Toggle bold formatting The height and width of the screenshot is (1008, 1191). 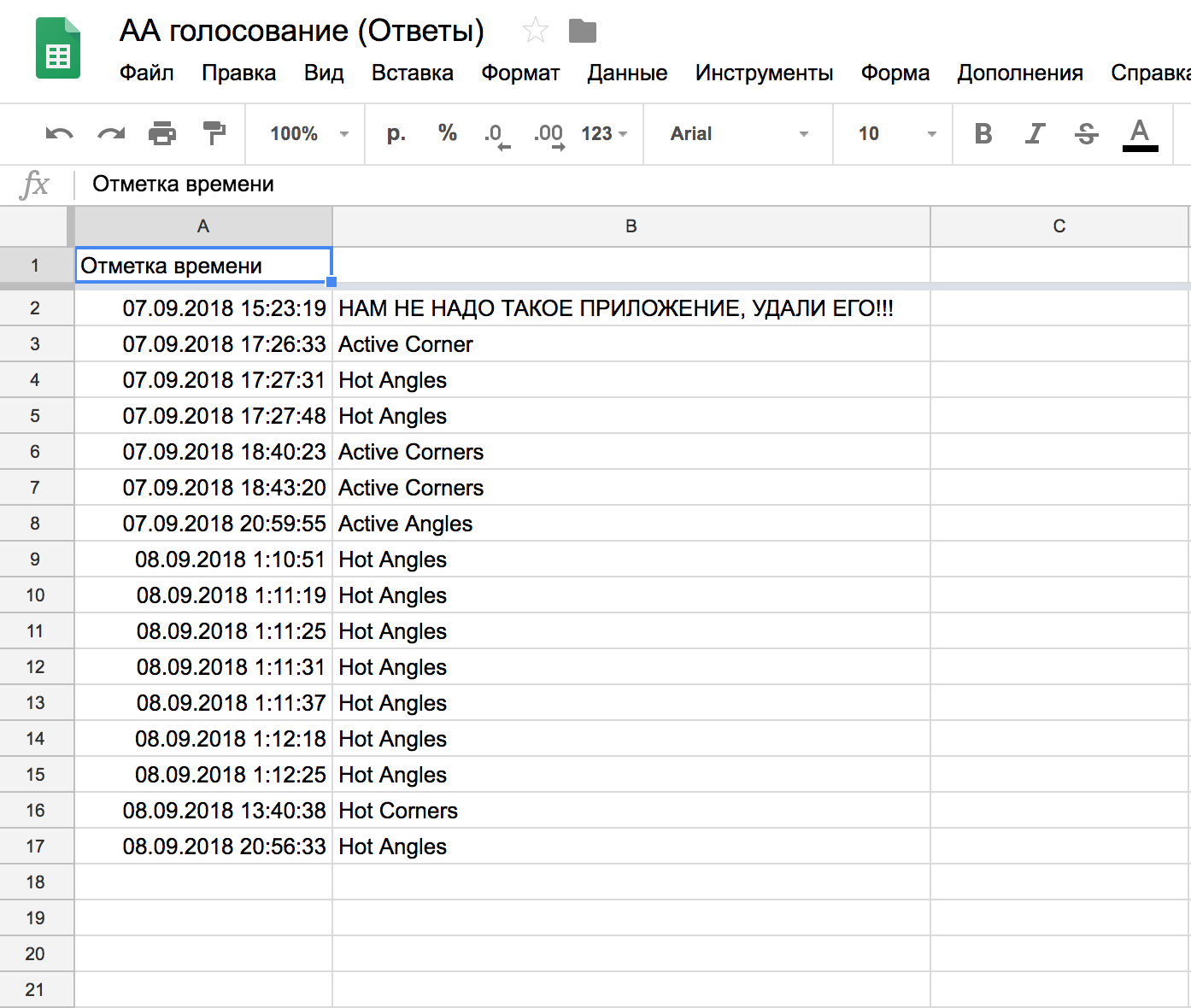tap(983, 134)
